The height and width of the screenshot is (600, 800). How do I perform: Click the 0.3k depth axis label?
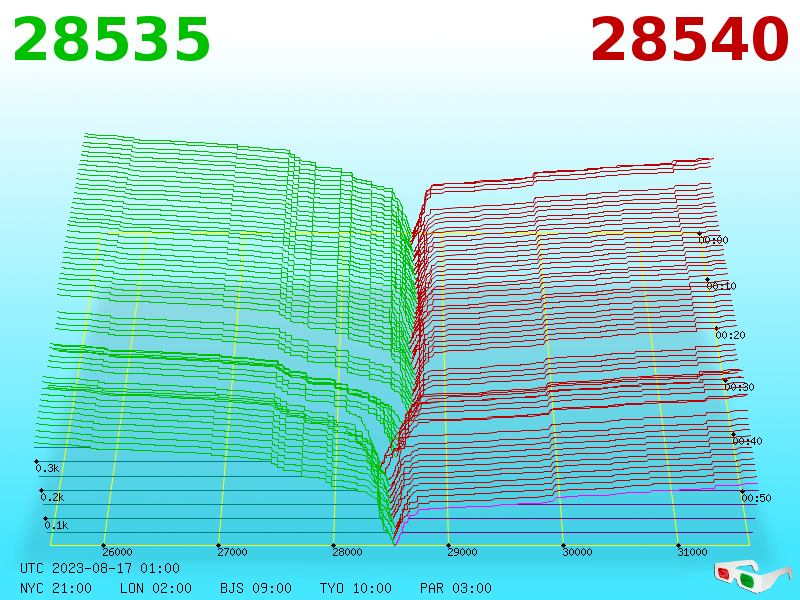[x=47, y=468]
